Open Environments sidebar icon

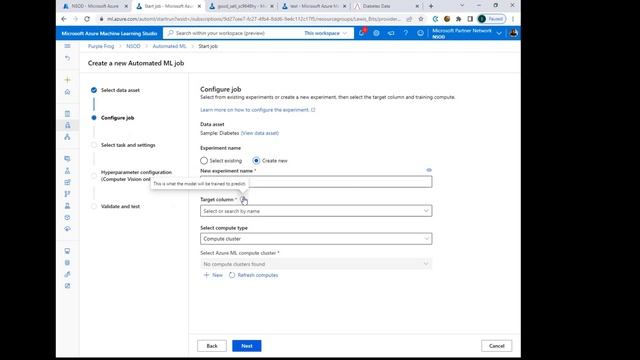(67, 206)
